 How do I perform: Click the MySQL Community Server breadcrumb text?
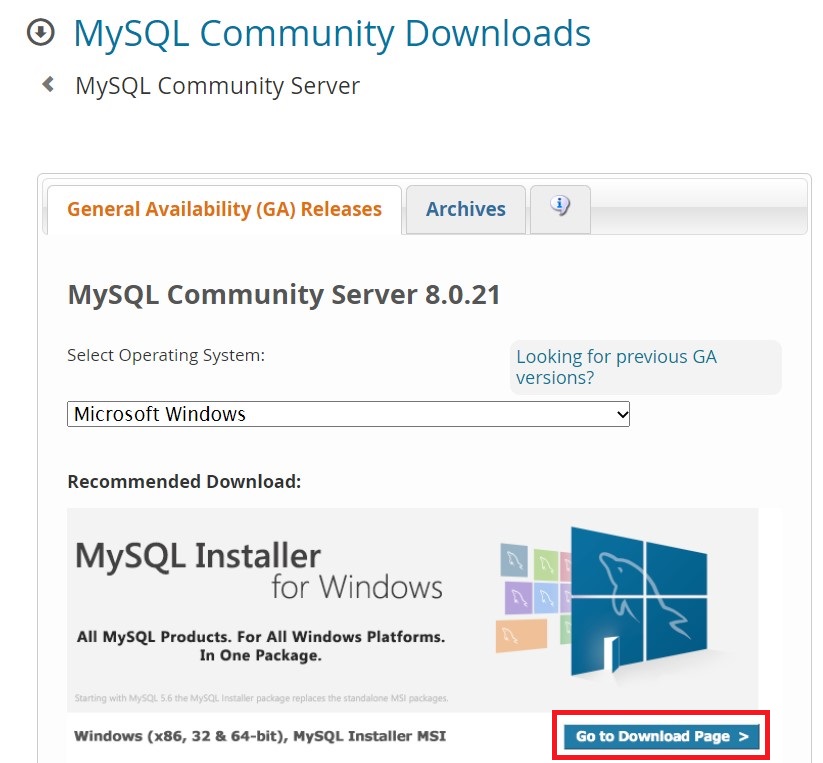pos(218,86)
